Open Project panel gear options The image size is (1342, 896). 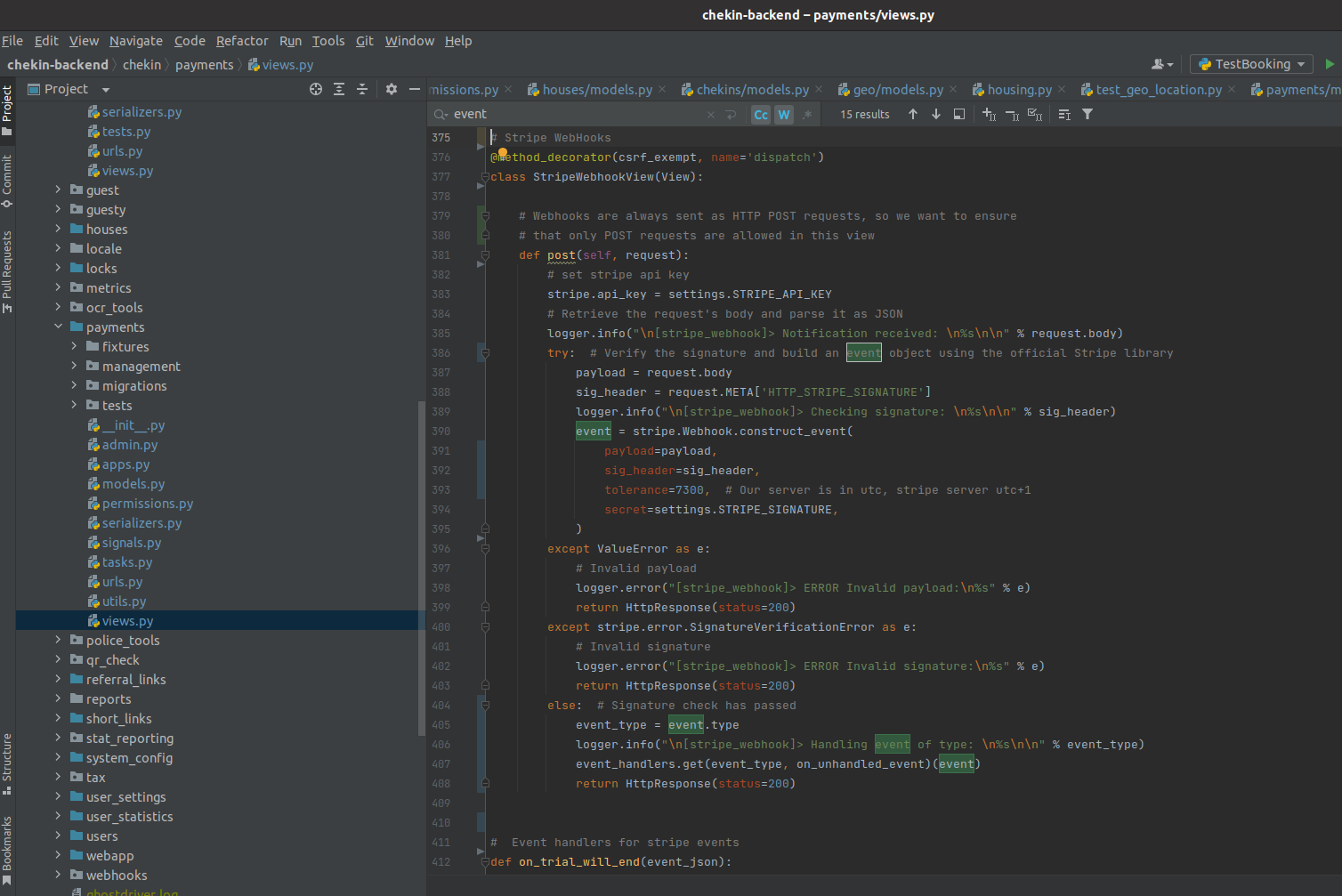click(x=392, y=89)
